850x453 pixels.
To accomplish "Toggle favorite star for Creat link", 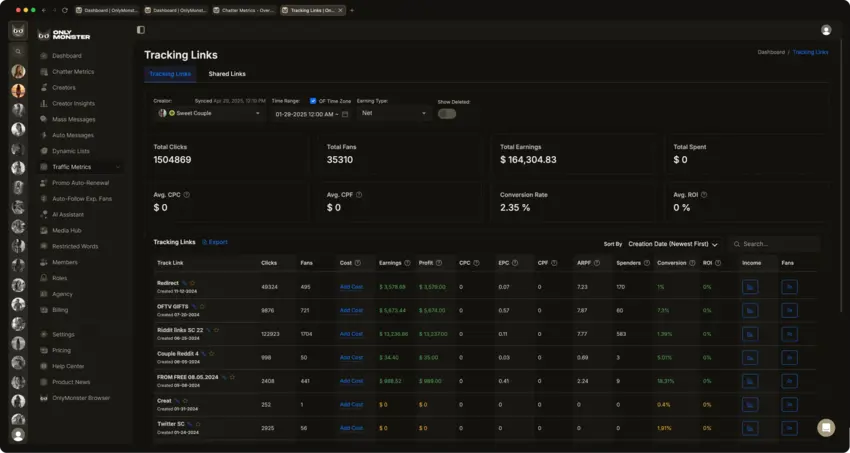I will point(185,401).
